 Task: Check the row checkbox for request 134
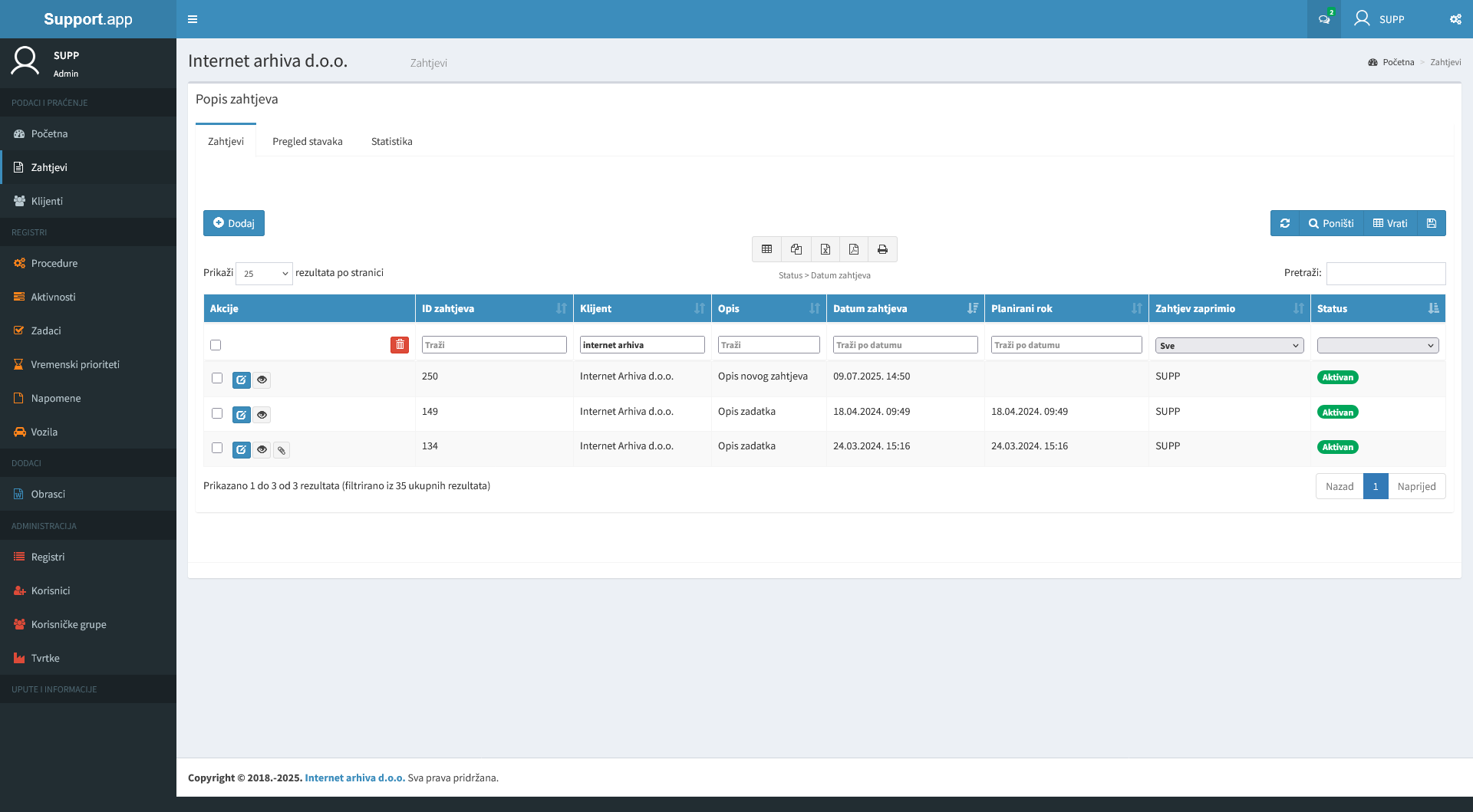[217, 448]
